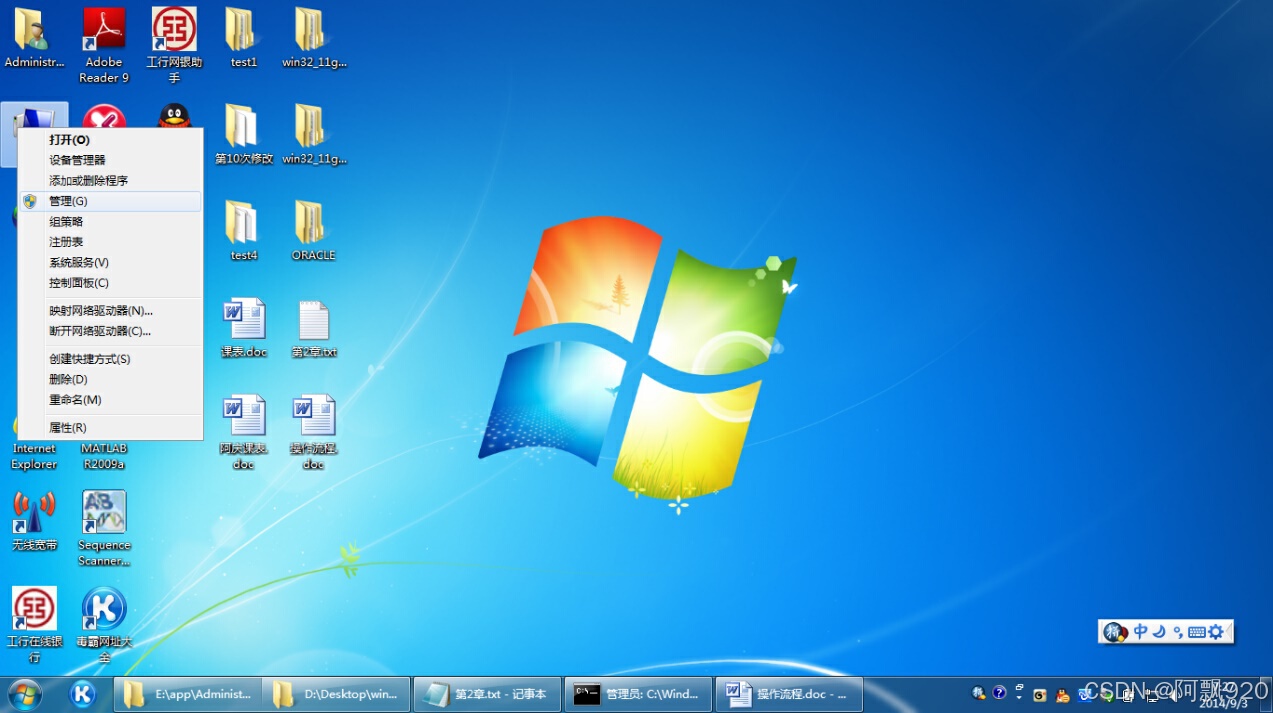This screenshot has height=713, width=1273.
Task: Click the Internet Explorer shortcut label
Action: [x=34, y=456]
